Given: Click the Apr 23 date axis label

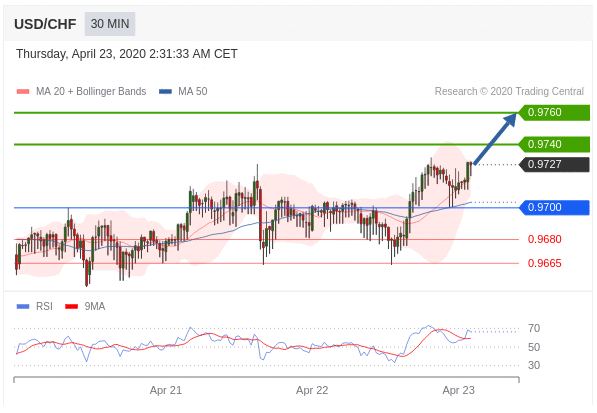Looking at the screenshot, I should 458,391.
